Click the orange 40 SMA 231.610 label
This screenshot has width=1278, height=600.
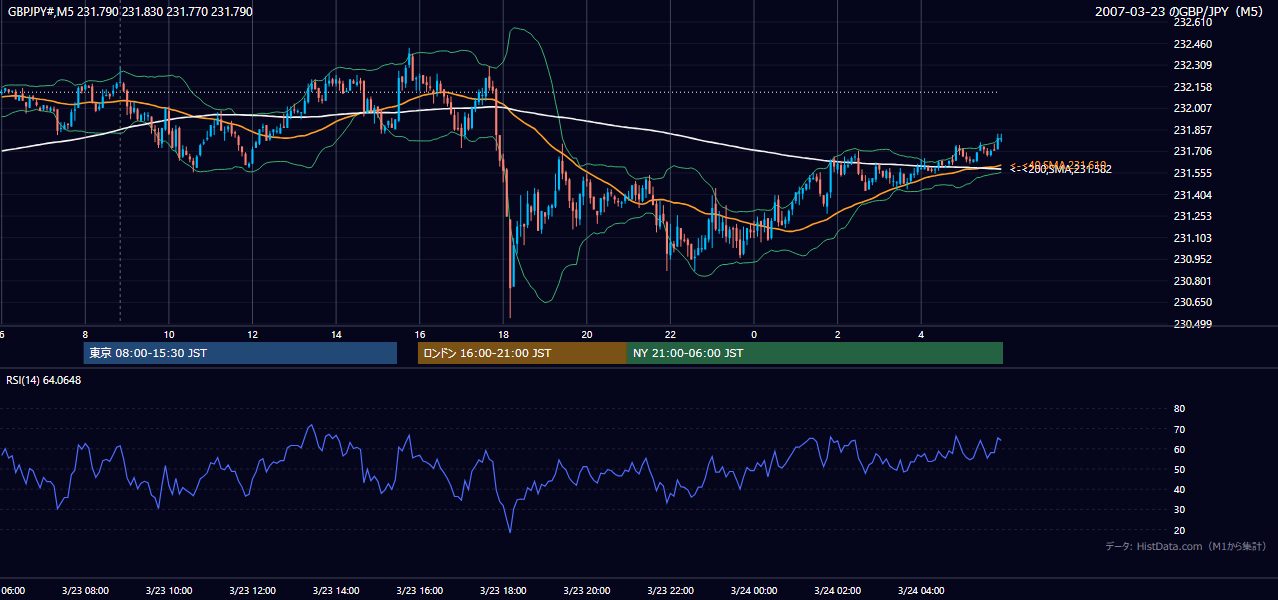1059,164
